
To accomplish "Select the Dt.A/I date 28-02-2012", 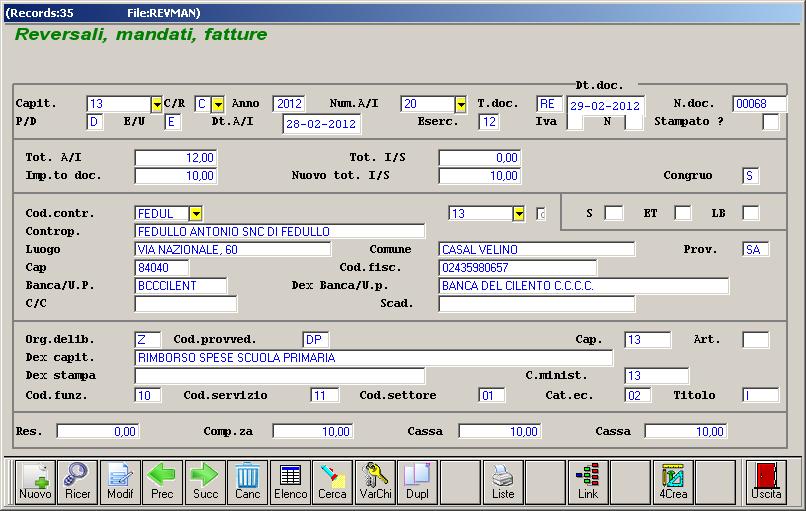I will pyautogui.click(x=322, y=124).
